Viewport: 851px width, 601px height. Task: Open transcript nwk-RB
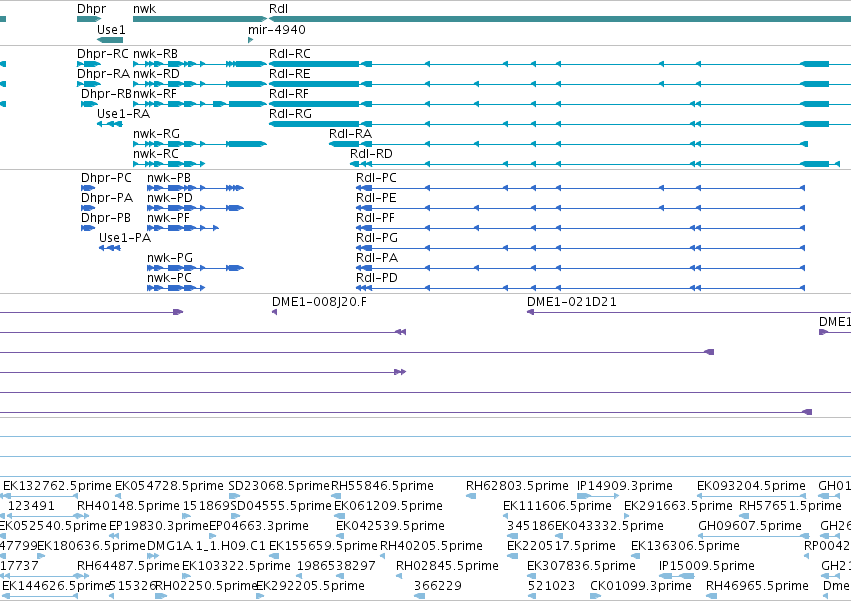(x=155, y=54)
